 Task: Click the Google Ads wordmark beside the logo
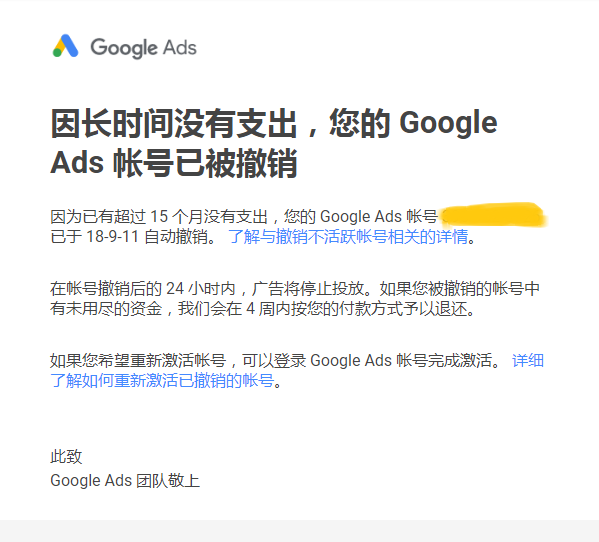(143, 48)
